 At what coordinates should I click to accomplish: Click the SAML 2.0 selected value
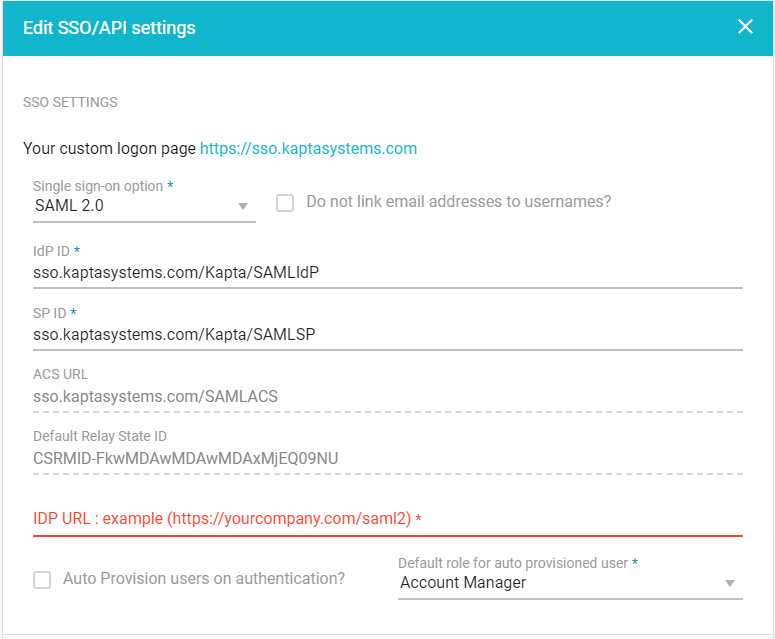tap(70, 206)
